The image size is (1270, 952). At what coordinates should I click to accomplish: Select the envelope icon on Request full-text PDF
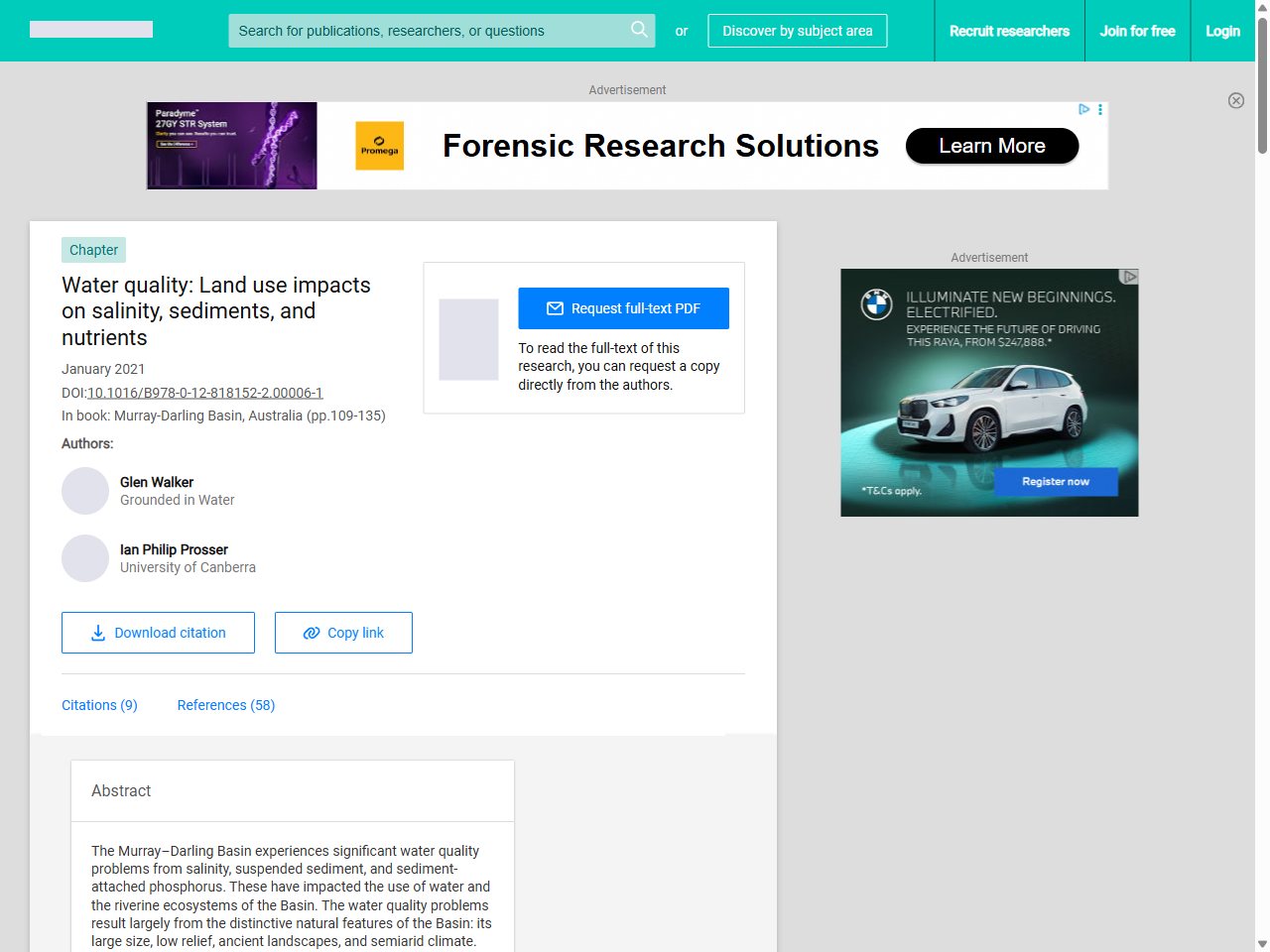coord(557,308)
